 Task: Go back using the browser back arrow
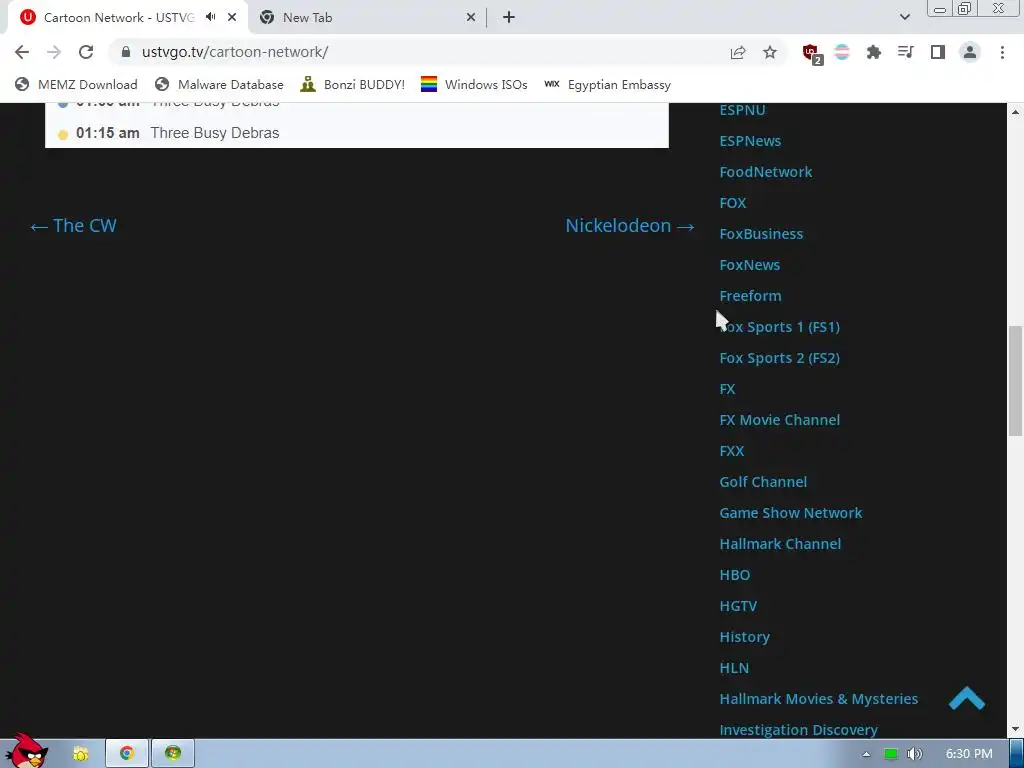[22, 52]
